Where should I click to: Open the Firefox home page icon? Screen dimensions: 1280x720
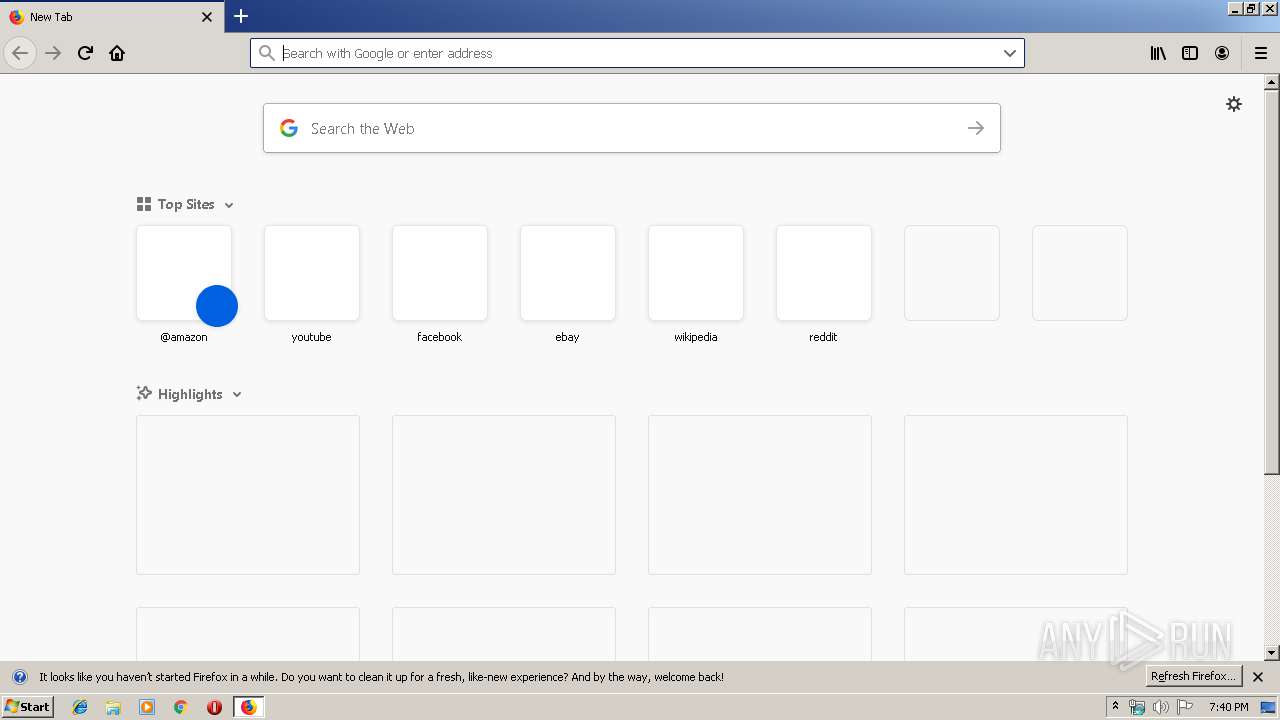(x=117, y=53)
